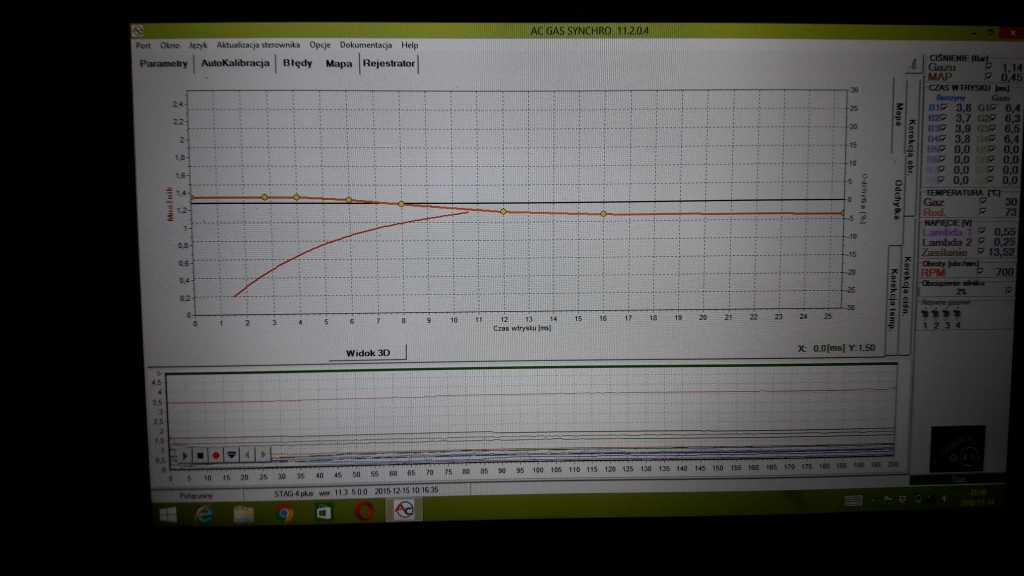Screen dimensions: 1024x576
Task: Start recording with the red record button
Action: coord(216,455)
